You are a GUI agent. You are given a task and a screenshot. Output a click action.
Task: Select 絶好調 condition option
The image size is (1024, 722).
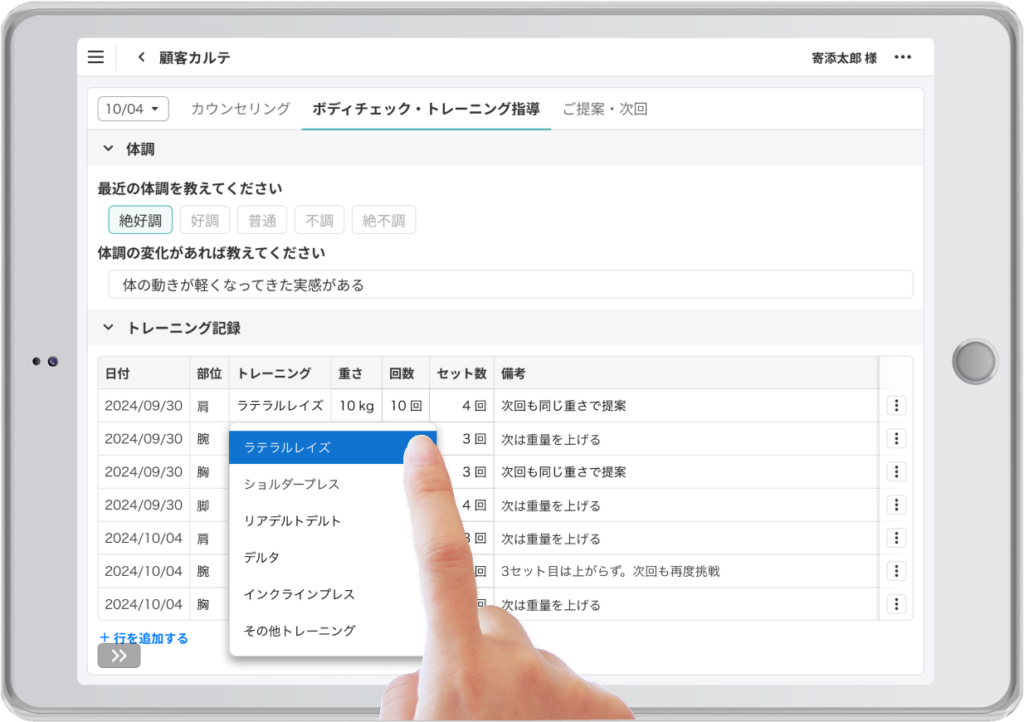pos(140,220)
